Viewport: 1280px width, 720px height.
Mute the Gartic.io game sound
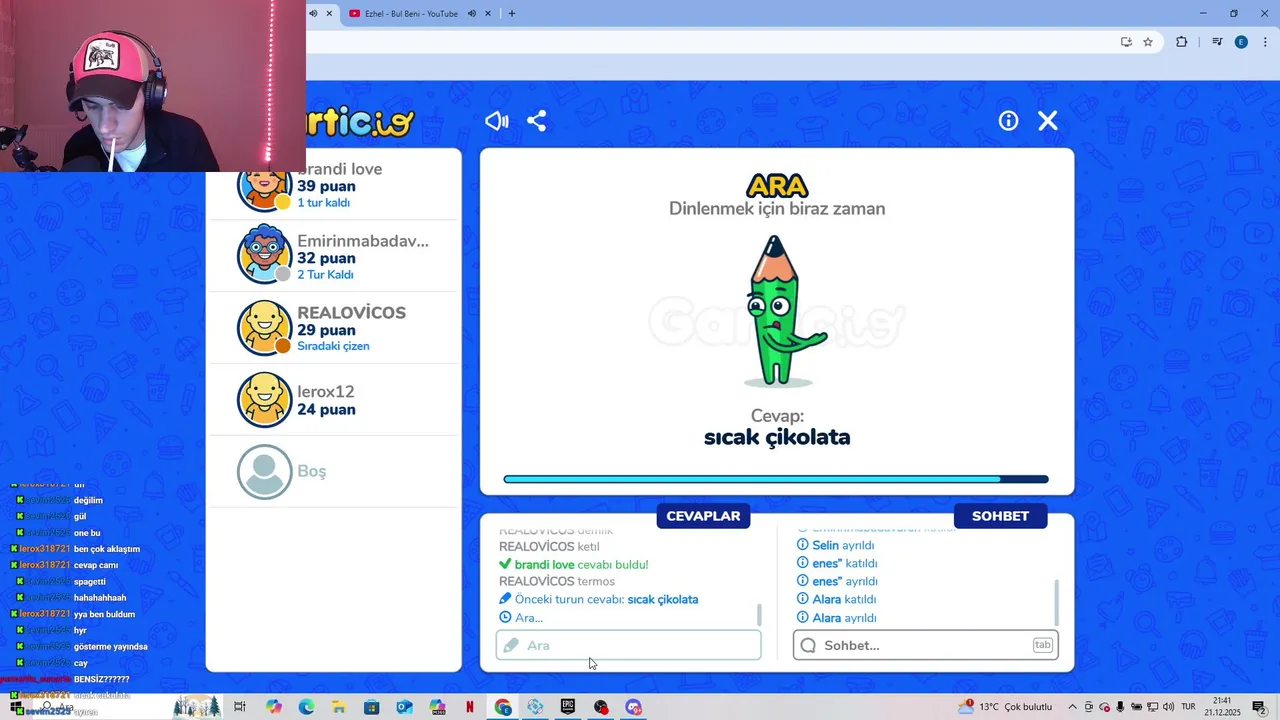click(x=497, y=121)
